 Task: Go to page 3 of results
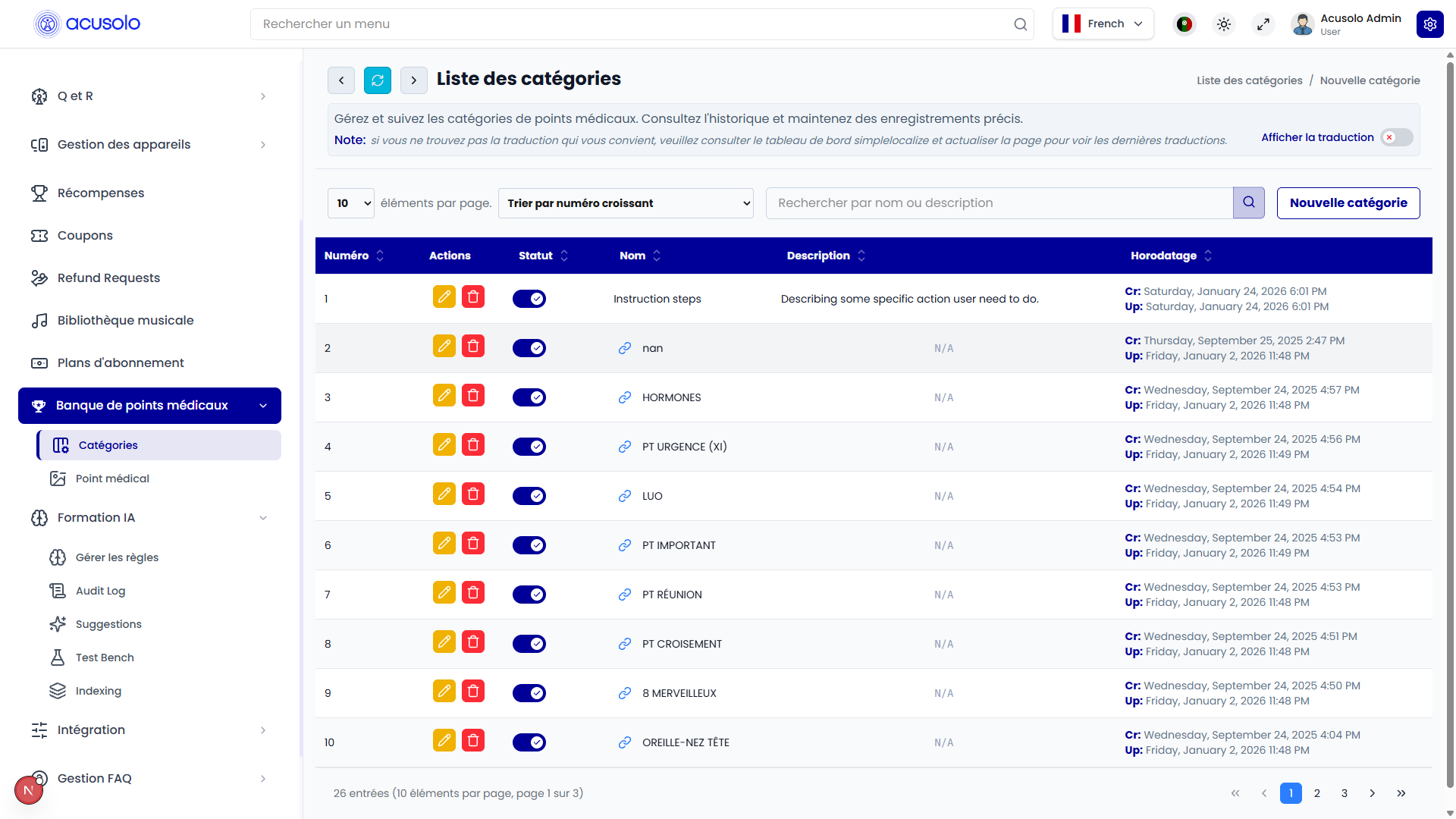coord(1344,793)
